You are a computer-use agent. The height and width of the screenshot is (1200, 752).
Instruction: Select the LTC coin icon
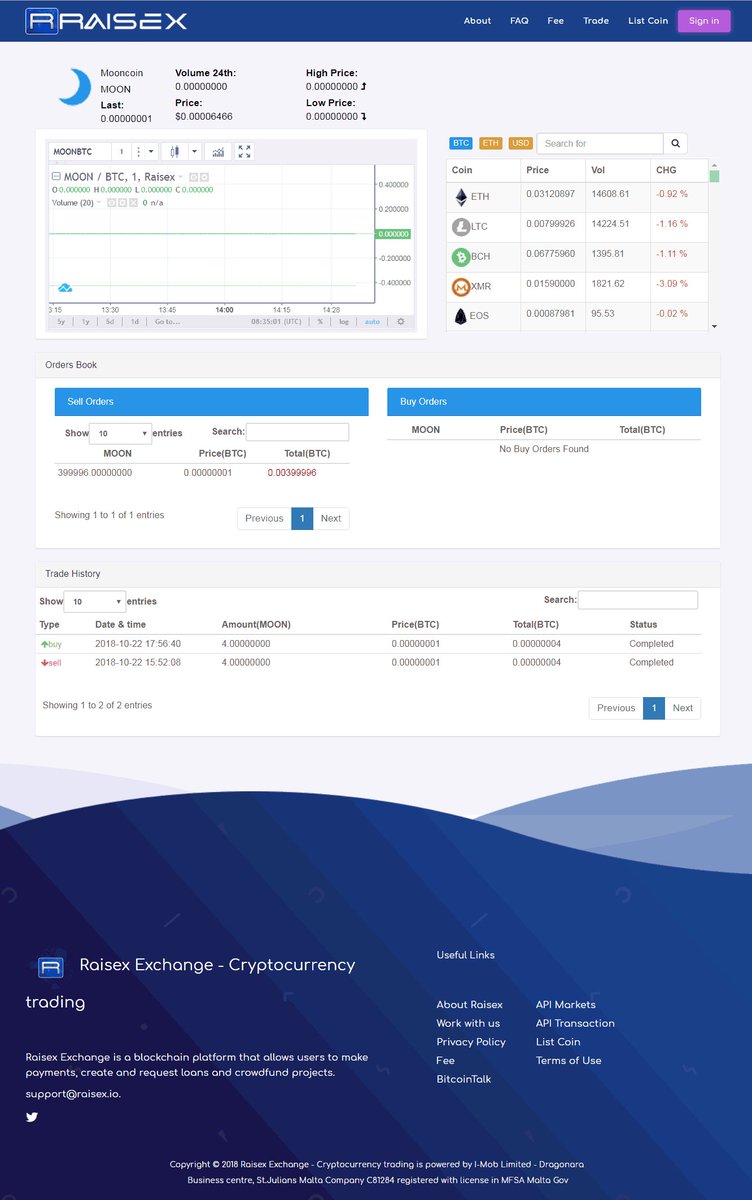461,227
